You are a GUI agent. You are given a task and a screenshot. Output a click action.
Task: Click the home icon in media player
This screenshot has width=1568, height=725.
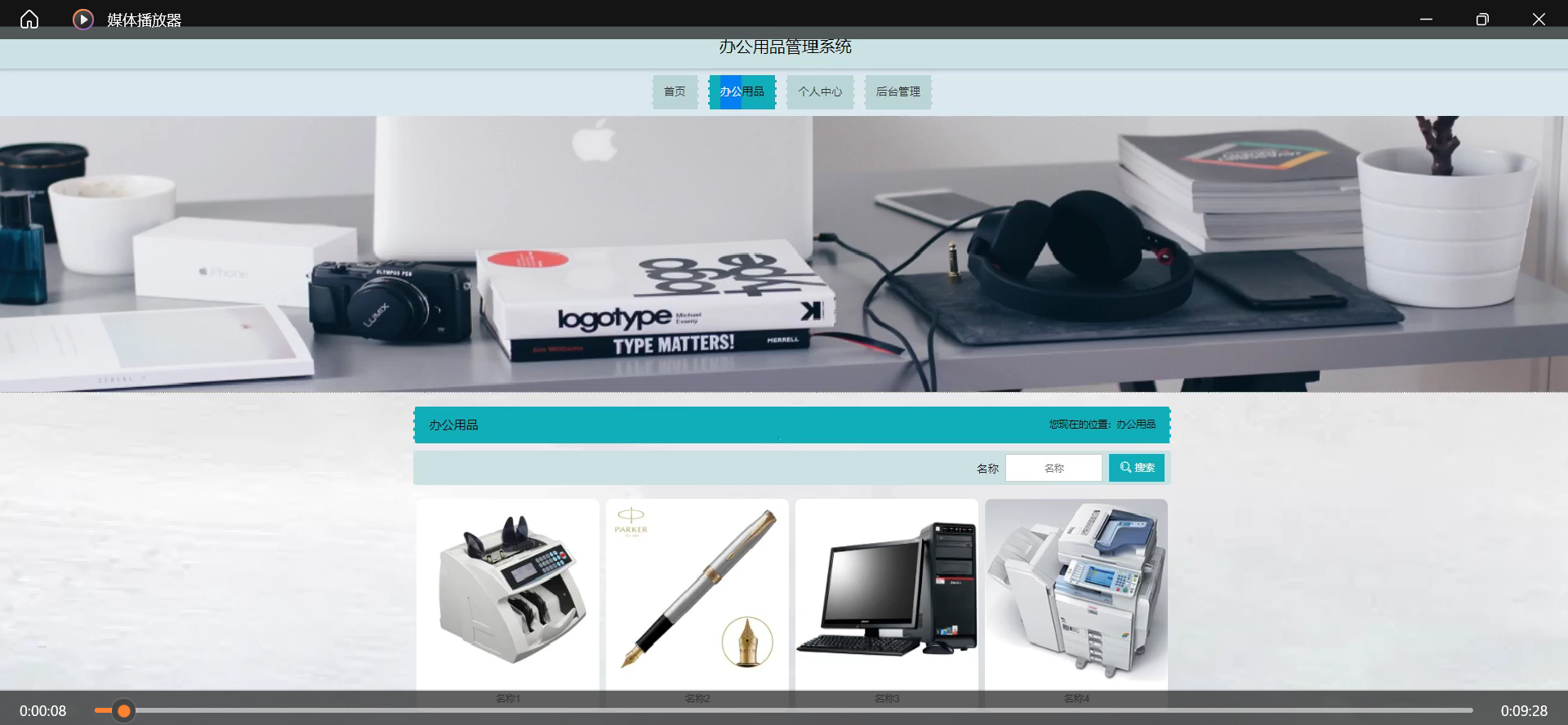pyautogui.click(x=29, y=20)
